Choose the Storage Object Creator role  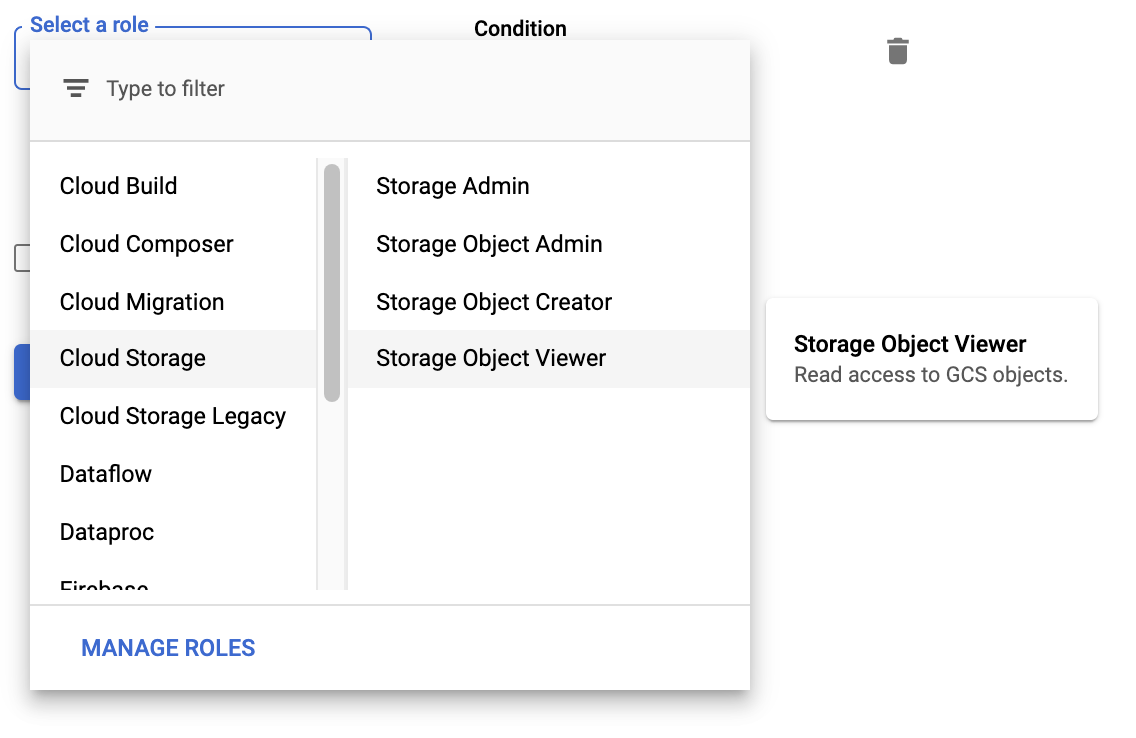tap(494, 302)
